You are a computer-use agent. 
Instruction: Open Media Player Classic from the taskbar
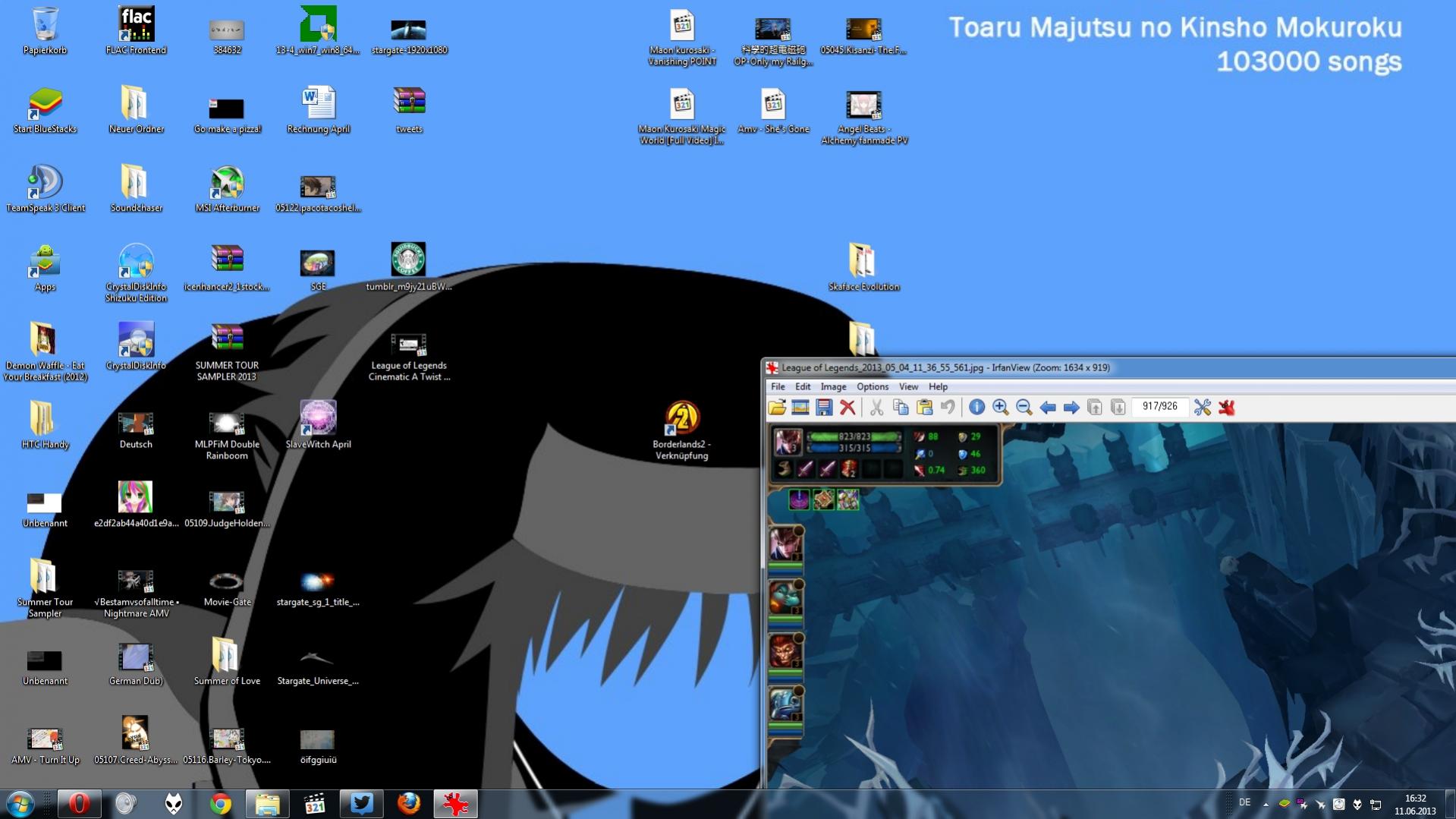click(x=314, y=804)
